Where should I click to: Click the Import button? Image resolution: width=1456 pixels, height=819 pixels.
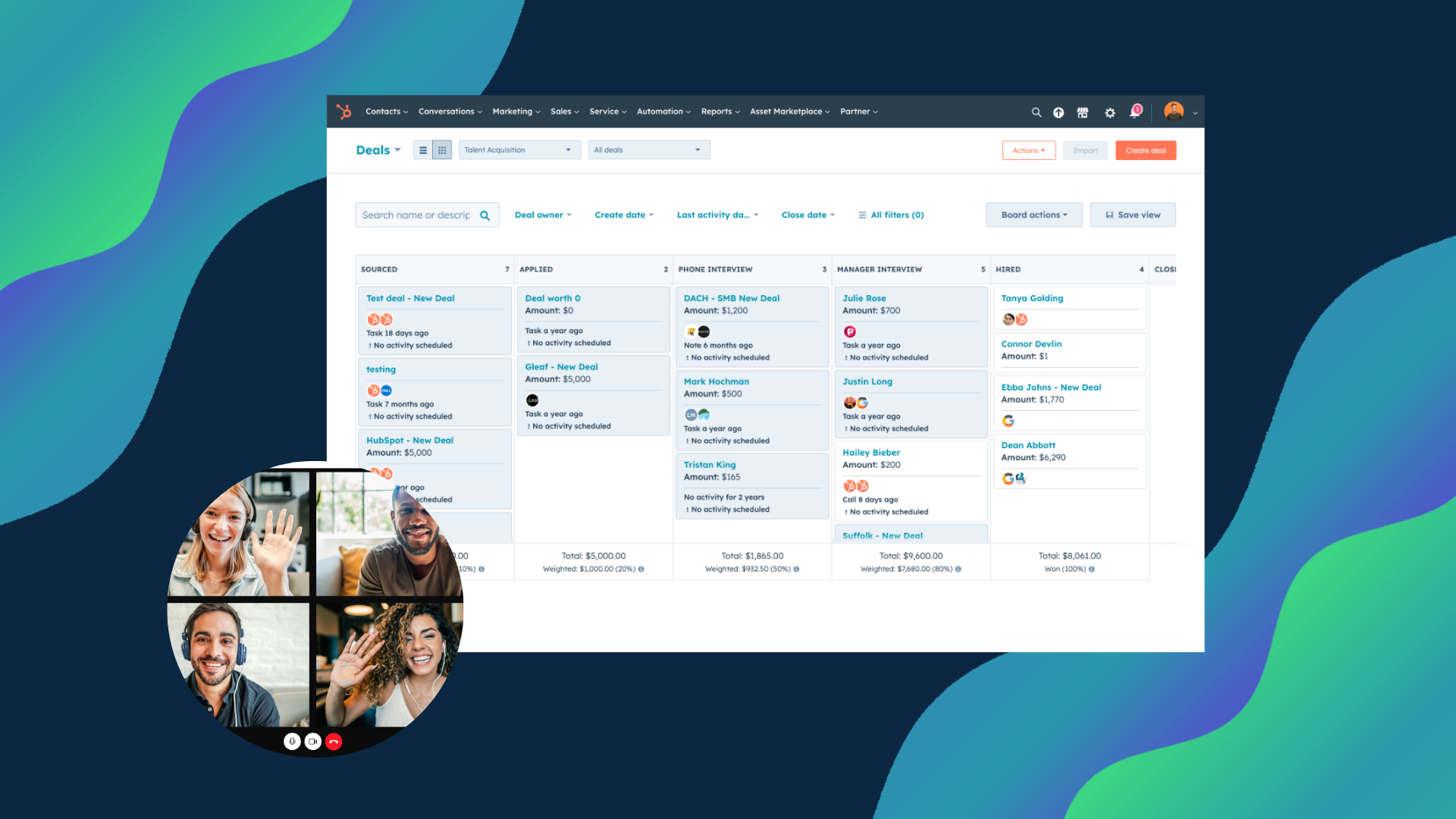point(1085,150)
